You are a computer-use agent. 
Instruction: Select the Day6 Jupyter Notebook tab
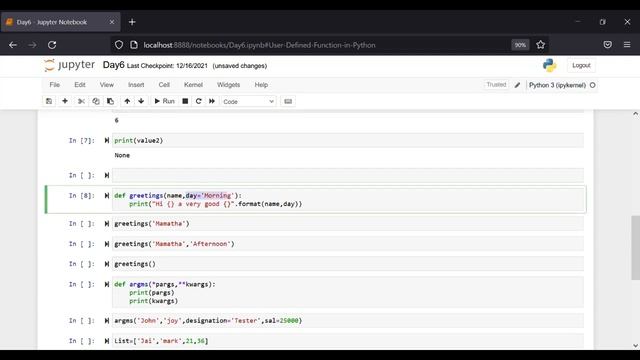pyautogui.click(x=60, y=22)
